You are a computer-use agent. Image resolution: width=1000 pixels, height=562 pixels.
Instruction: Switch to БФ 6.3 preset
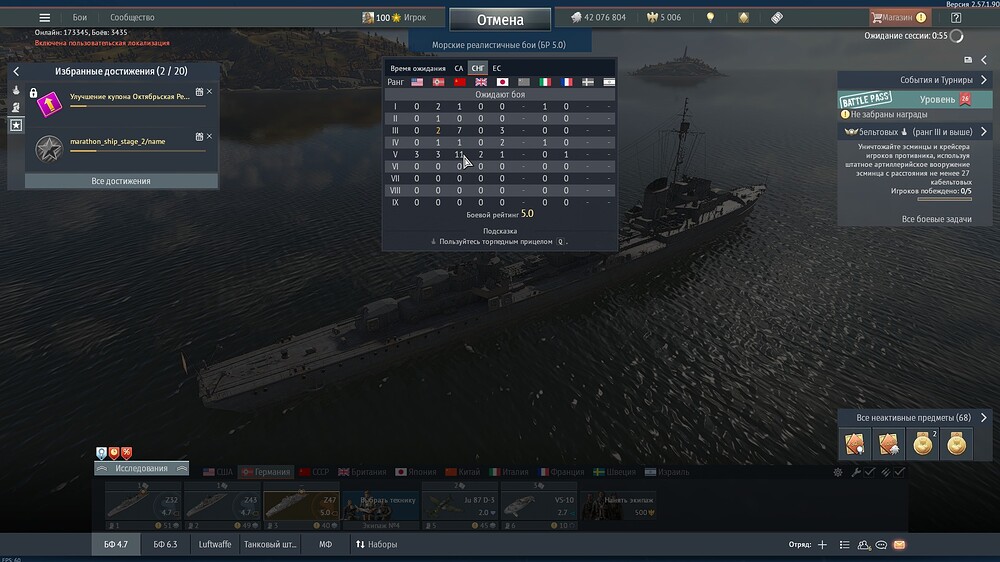[165, 545]
